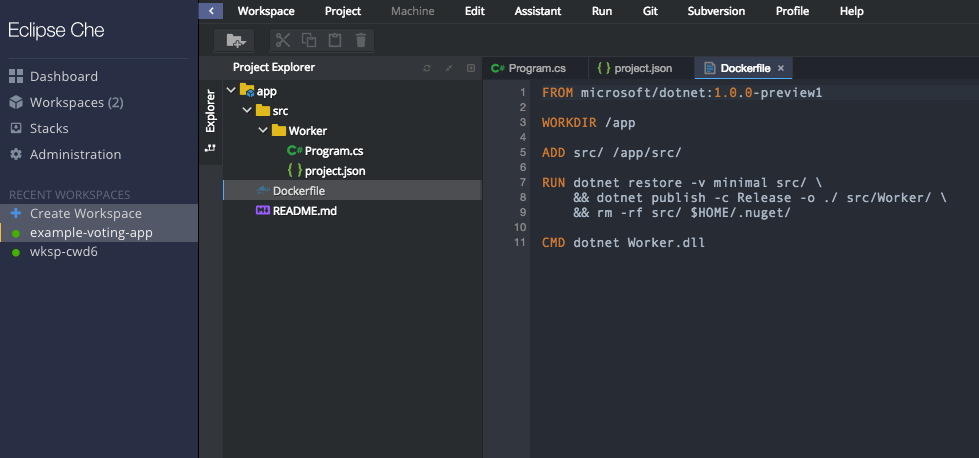
Task: Open the Project menu
Action: pyautogui.click(x=343, y=11)
